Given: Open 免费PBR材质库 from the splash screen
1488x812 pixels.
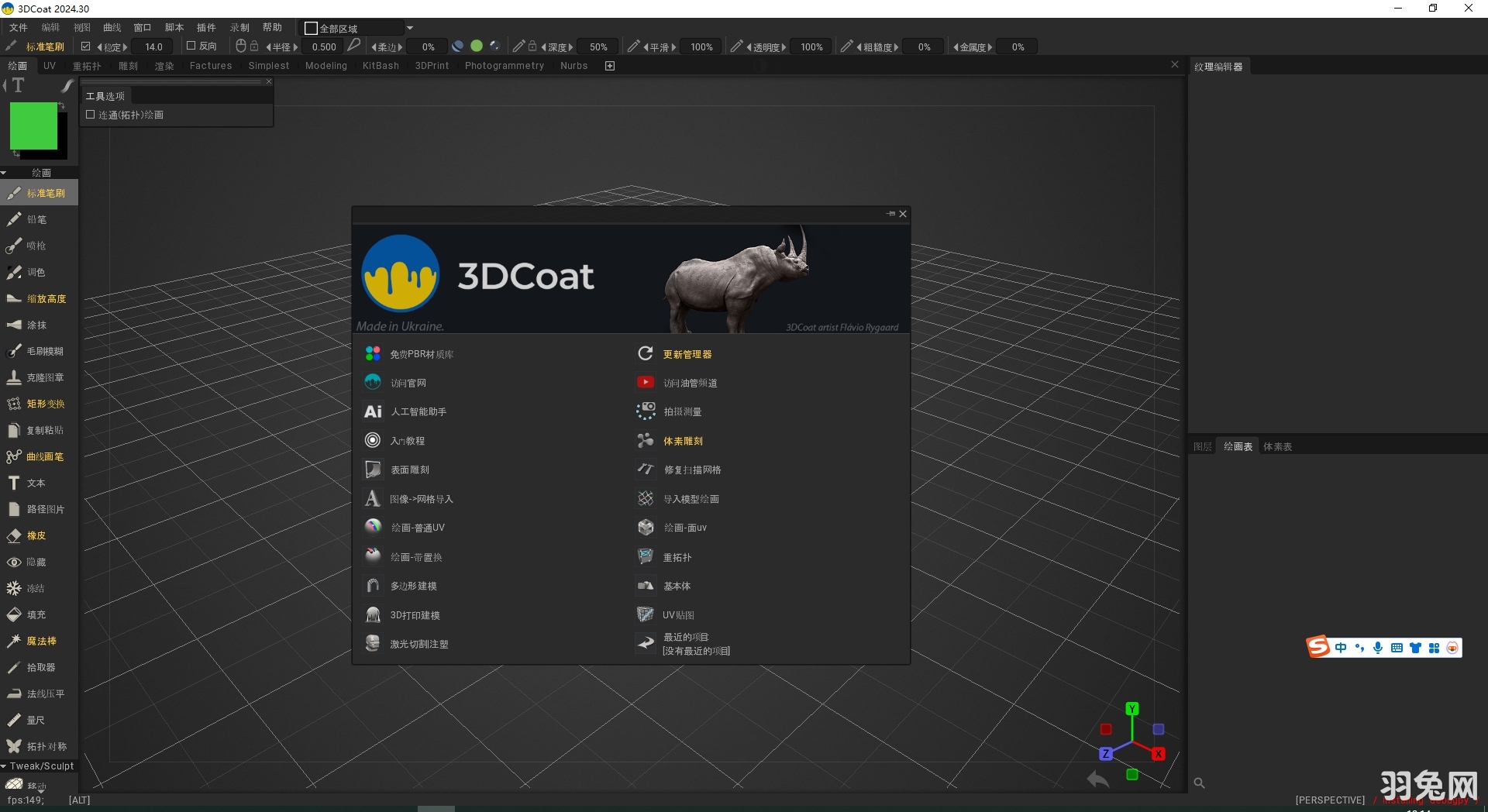Looking at the screenshot, I should click(421, 353).
